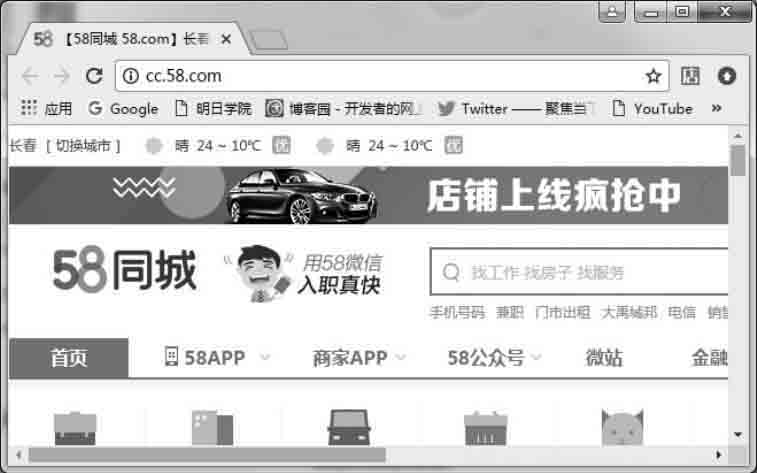The image size is (757, 473).
Task: Click the briefcase category icon
Action: tap(75, 428)
